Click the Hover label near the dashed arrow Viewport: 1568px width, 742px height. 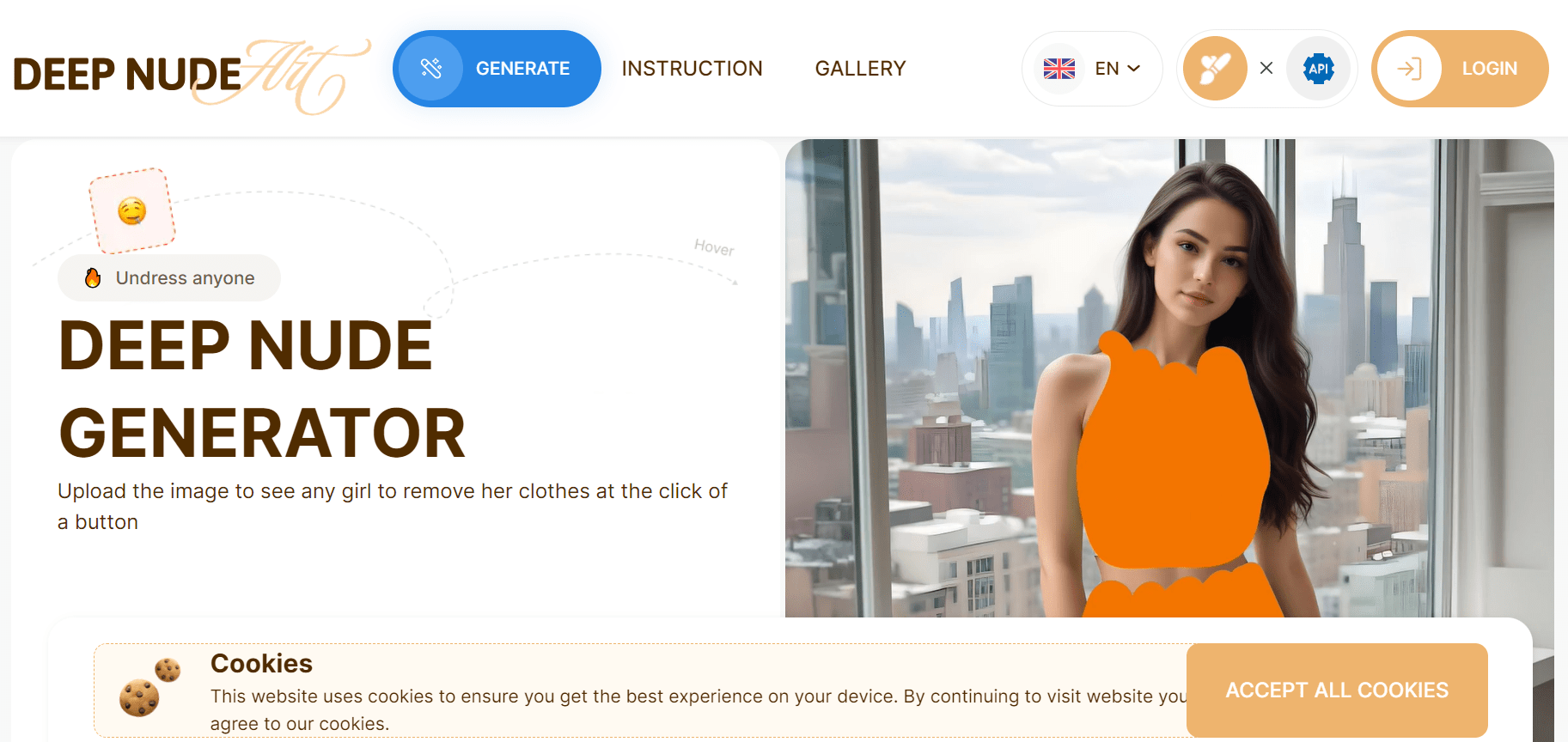coord(714,248)
